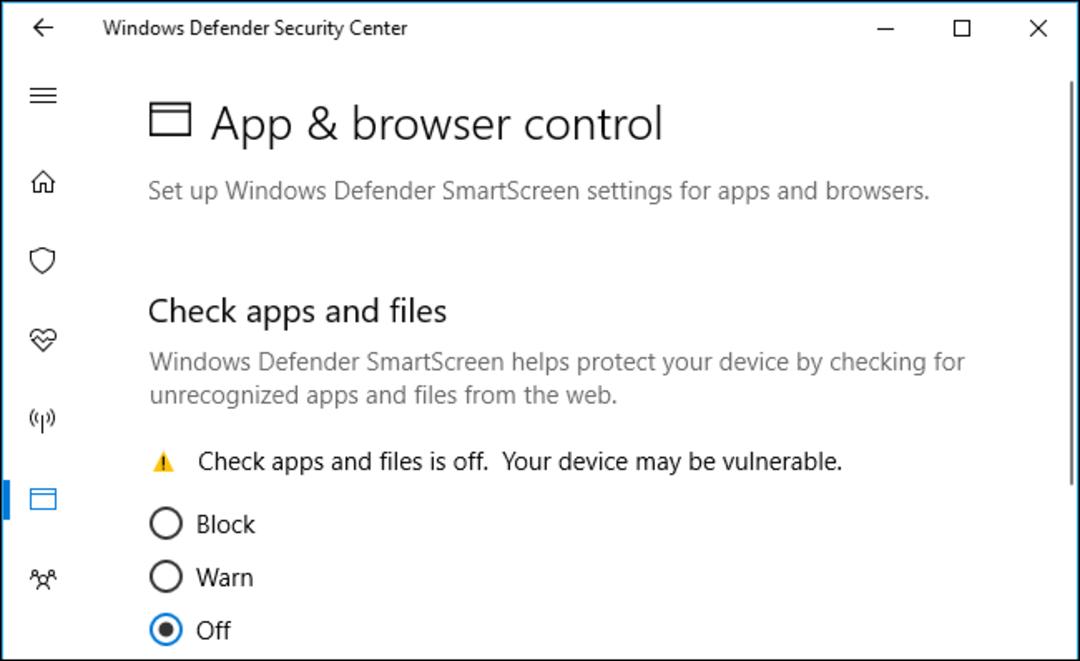Go back using the arrow in title bar
1080x661 pixels.
point(43,28)
